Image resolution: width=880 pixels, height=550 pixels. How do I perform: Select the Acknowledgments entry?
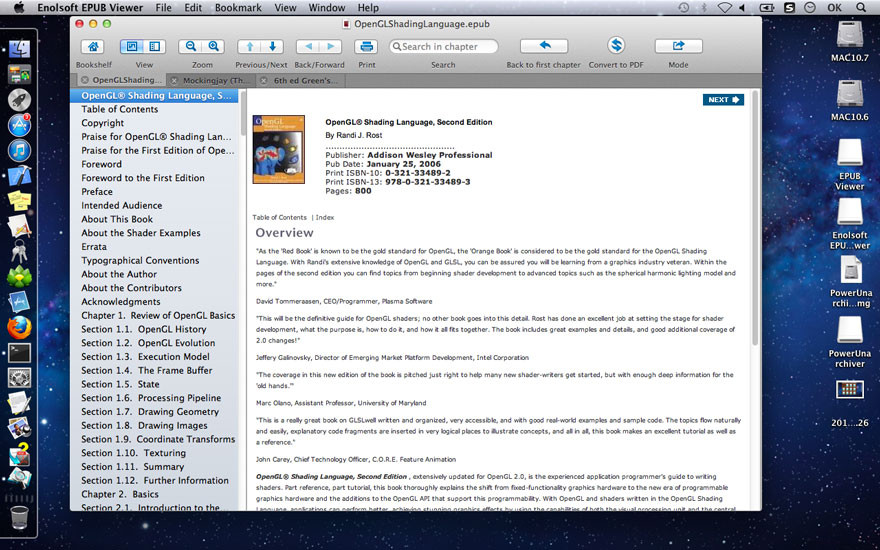tap(154, 301)
